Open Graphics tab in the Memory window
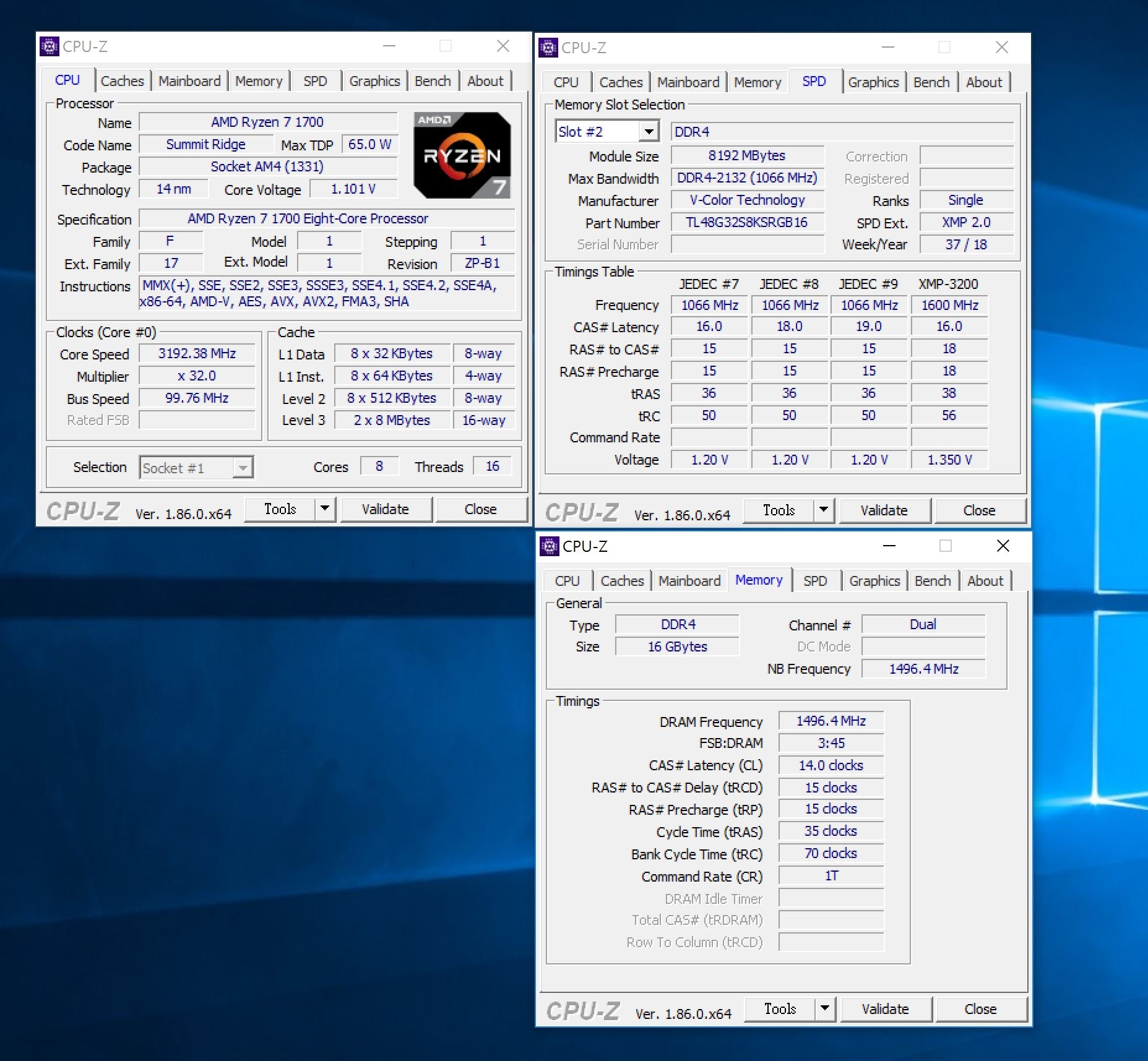 pos(874,581)
